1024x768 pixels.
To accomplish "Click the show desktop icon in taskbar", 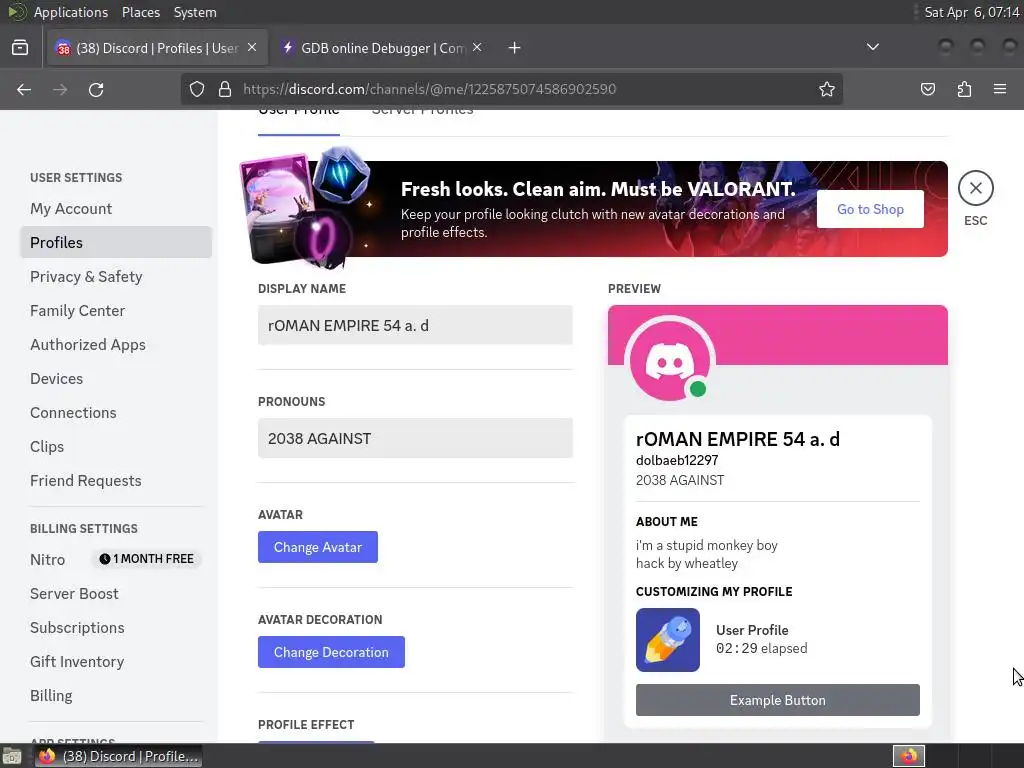I will point(12,756).
